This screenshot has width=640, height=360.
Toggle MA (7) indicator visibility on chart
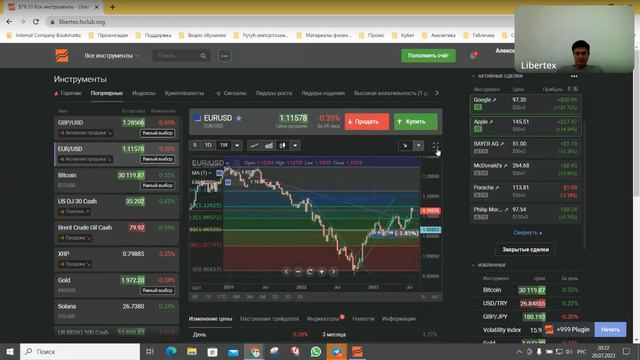click(219, 173)
